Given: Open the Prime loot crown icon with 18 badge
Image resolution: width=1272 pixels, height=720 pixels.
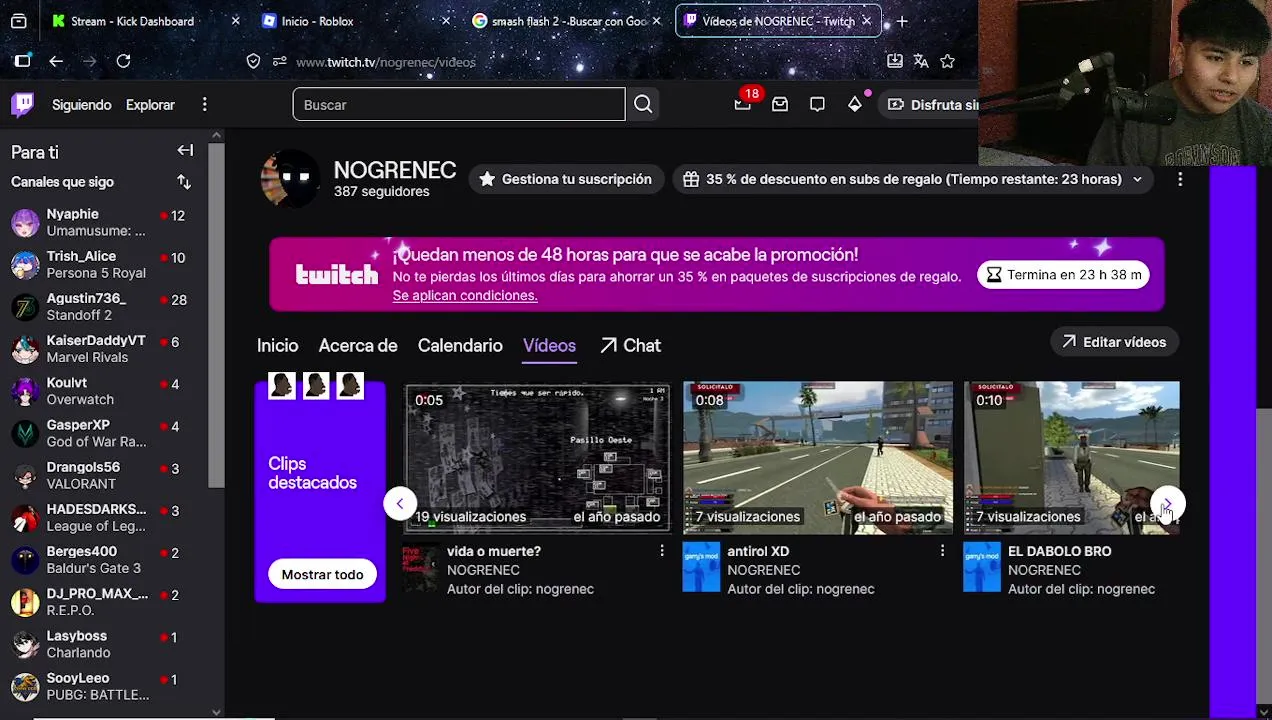Looking at the screenshot, I should coord(742,104).
